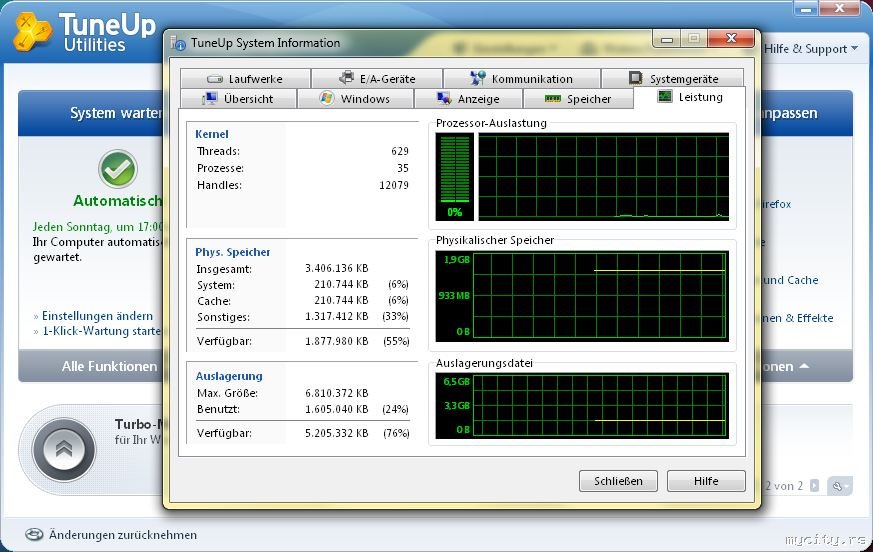
Task: Click the monitor icon on Übersicht tab
Action: 209,99
